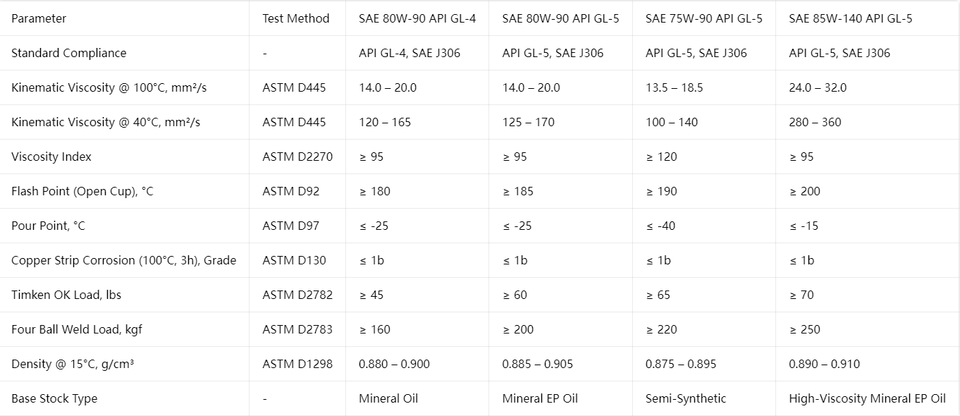This screenshot has height=416, width=960.
Task: Select the Flash Point (Open Cup) label
Action: click(82, 191)
